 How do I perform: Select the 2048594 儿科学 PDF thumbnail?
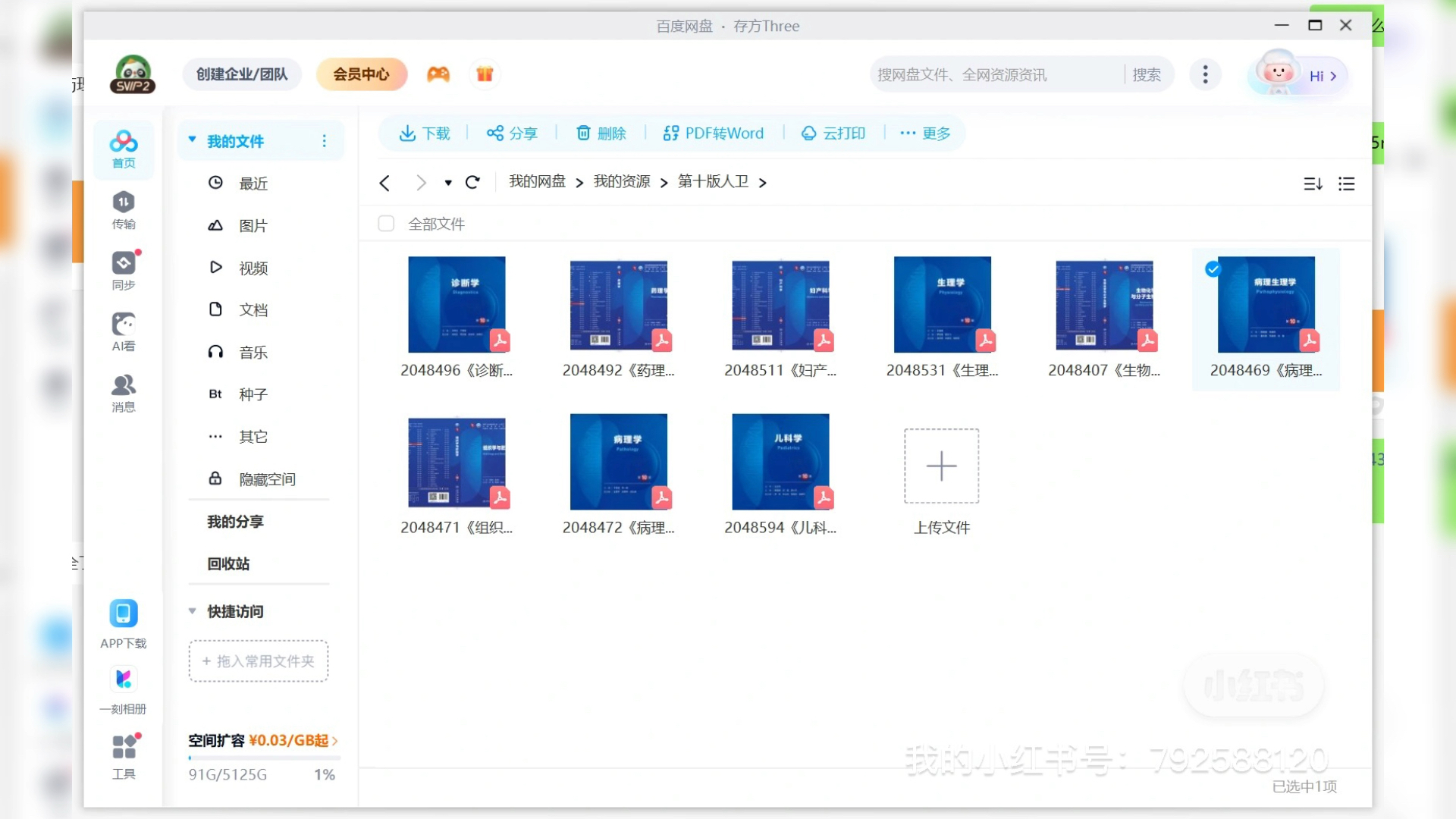780,462
